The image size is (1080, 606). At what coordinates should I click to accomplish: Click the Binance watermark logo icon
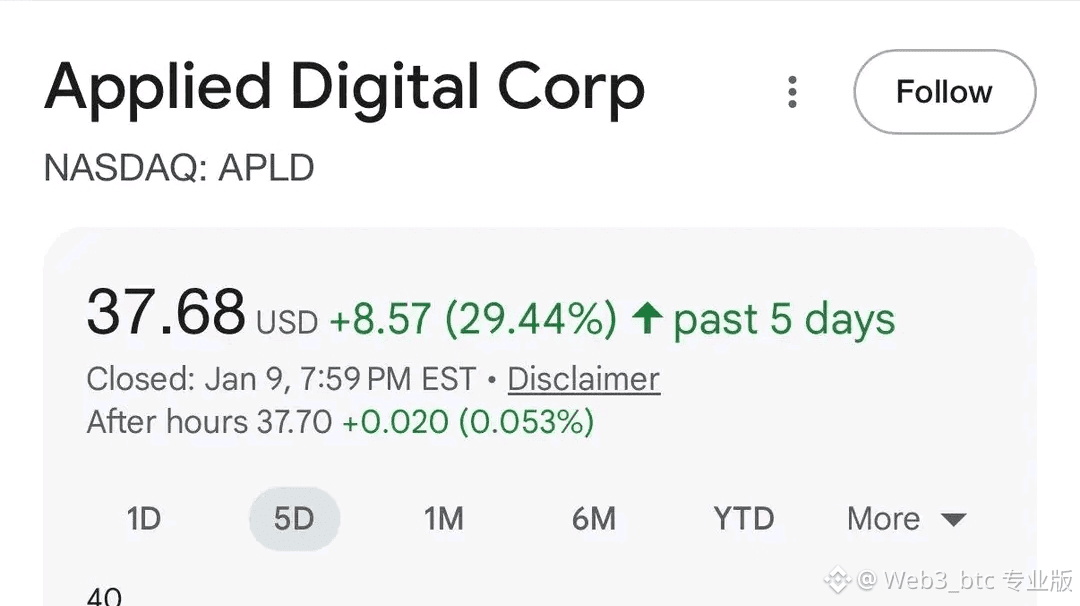click(838, 580)
